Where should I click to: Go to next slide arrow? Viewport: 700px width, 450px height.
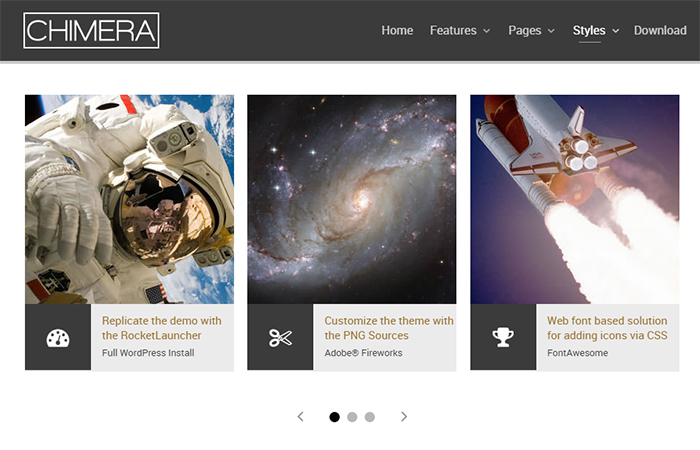click(404, 417)
